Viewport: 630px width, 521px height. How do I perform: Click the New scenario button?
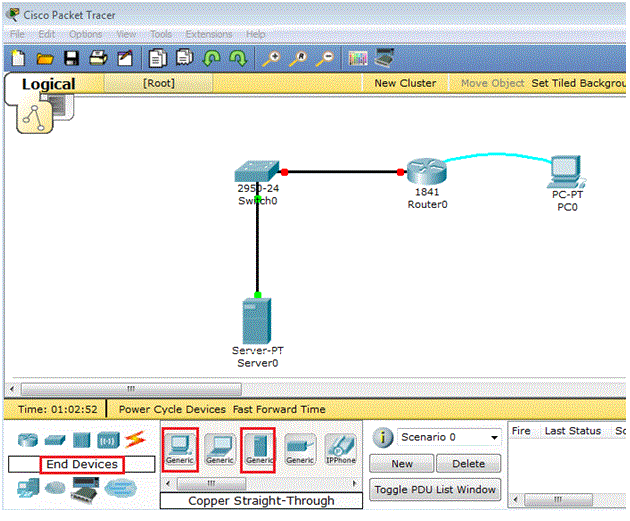pyautogui.click(x=402, y=464)
